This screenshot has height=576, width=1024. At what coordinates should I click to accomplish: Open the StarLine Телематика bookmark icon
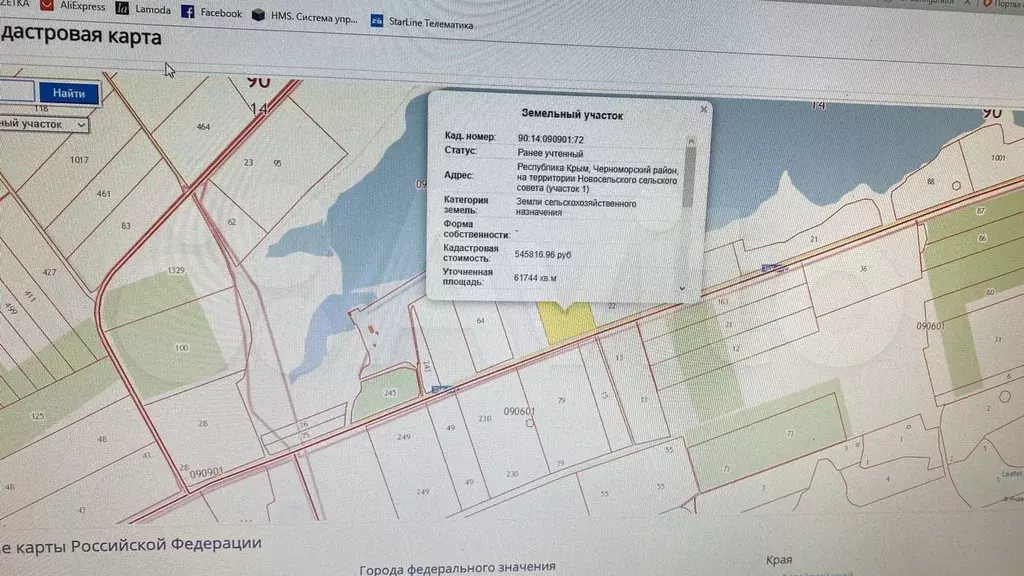pos(377,20)
